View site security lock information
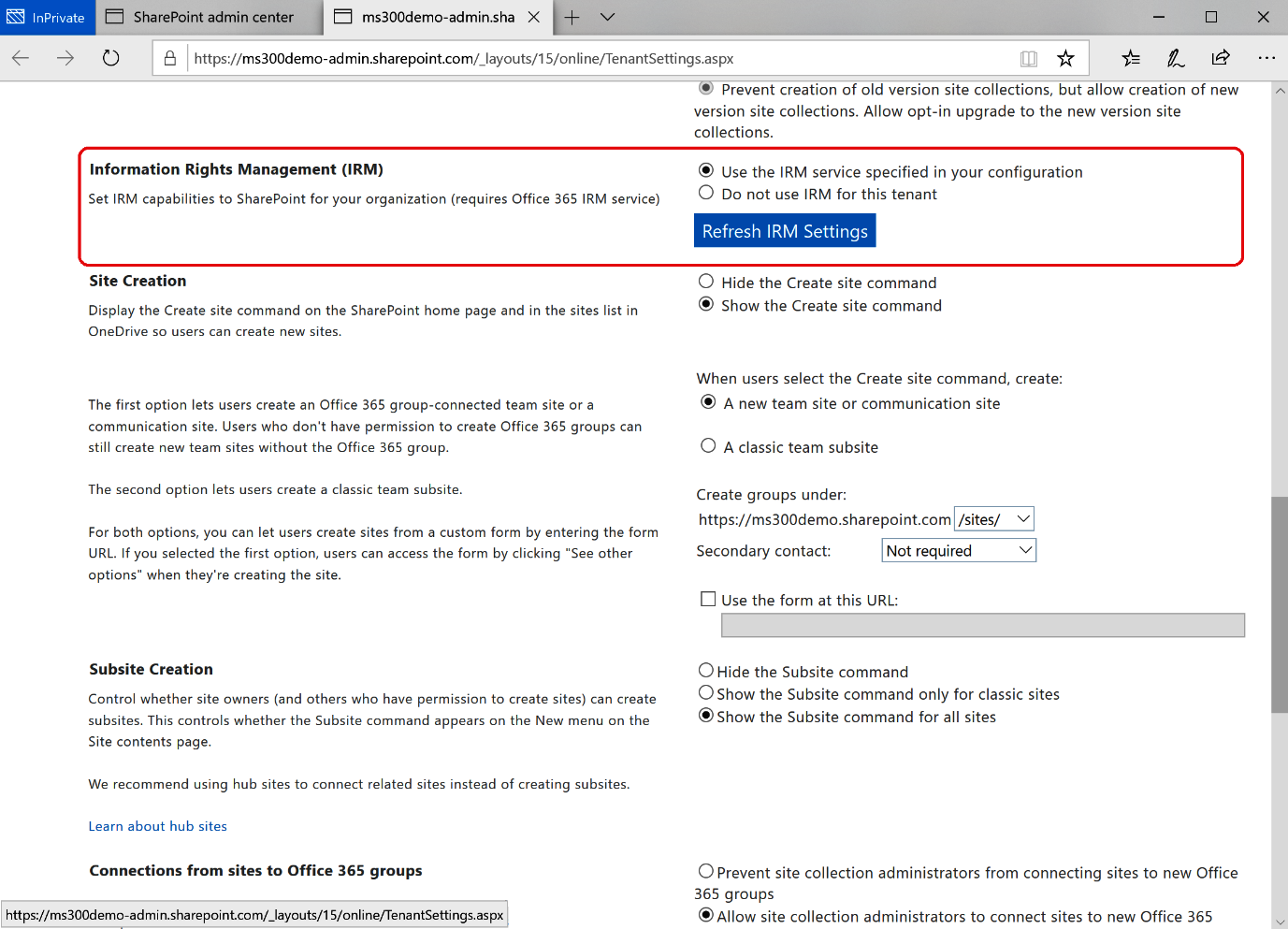 pyautogui.click(x=170, y=58)
